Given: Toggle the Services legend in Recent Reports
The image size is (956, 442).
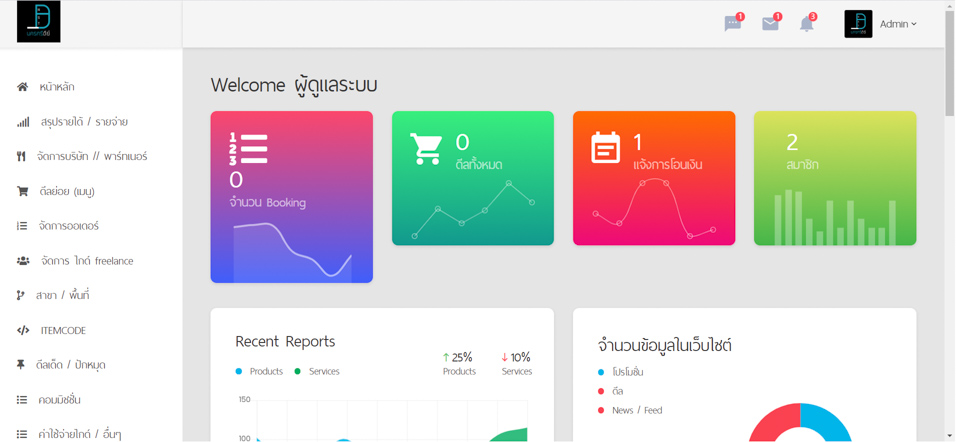Looking at the screenshot, I should pyautogui.click(x=317, y=371).
